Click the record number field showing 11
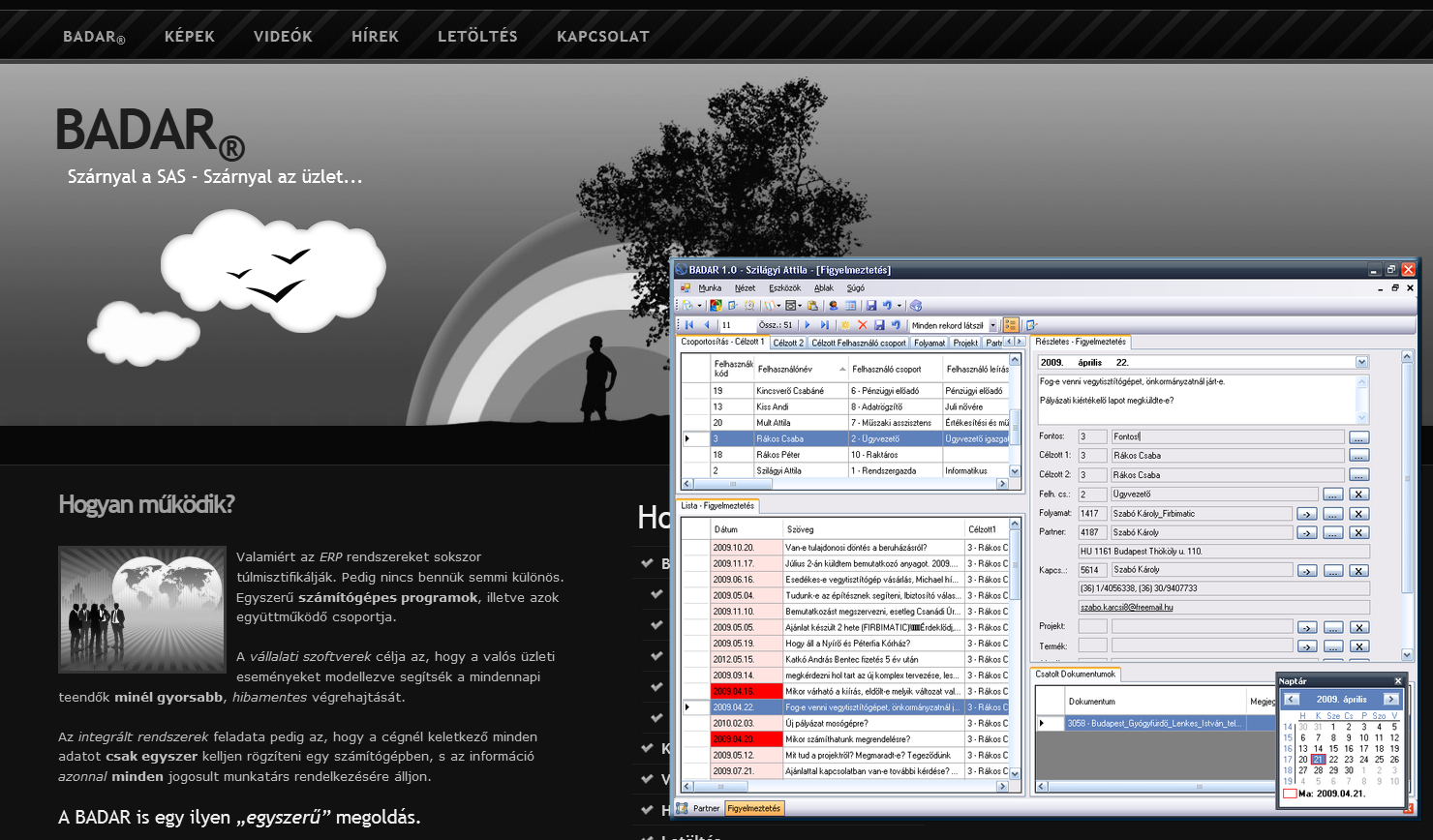The width and height of the screenshot is (1433, 840). click(x=736, y=325)
